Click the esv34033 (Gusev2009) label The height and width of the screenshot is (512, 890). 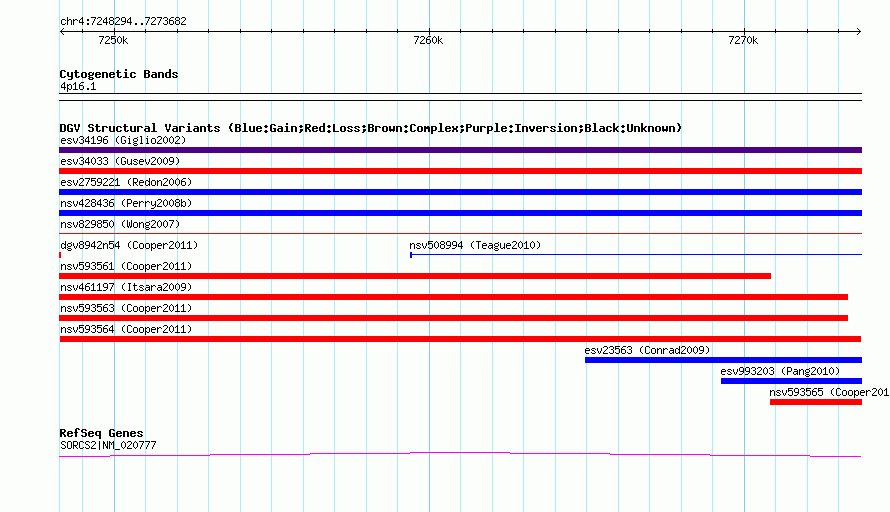click(x=120, y=161)
